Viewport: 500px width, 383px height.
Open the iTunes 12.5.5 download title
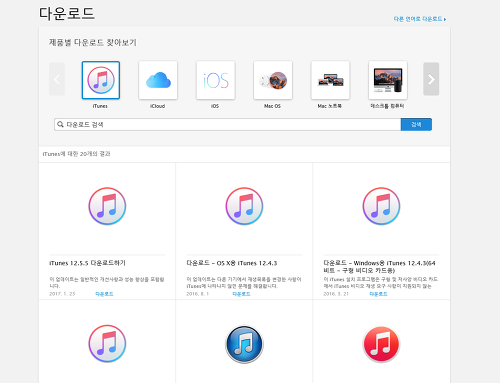pos(87,263)
